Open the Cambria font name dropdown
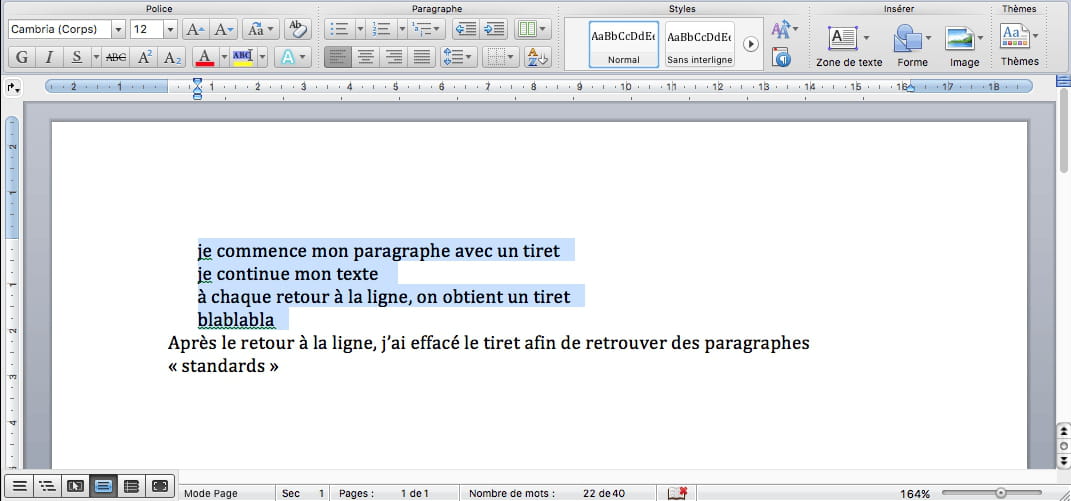The height and width of the screenshot is (501, 1071). pos(118,30)
